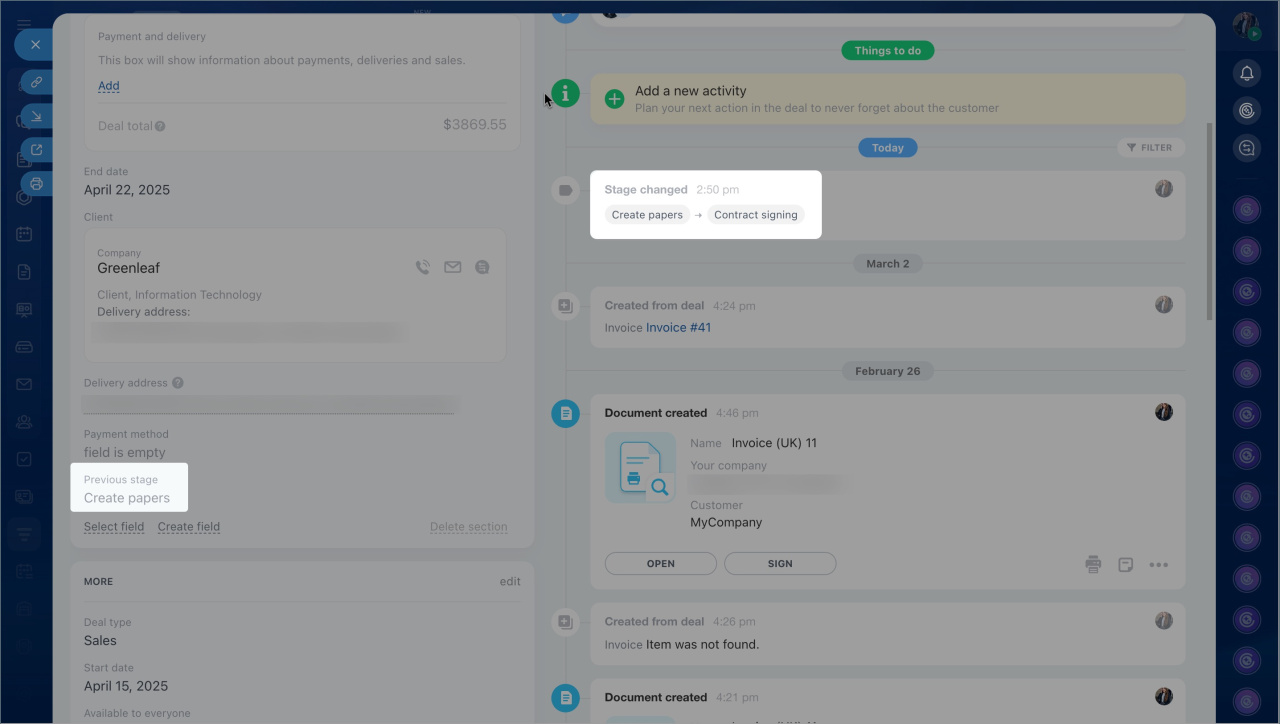Viewport: 1280px width, 724px height.
Task: Open the three-dot menu on Invoice document
Action: (x=1158, y=565)
